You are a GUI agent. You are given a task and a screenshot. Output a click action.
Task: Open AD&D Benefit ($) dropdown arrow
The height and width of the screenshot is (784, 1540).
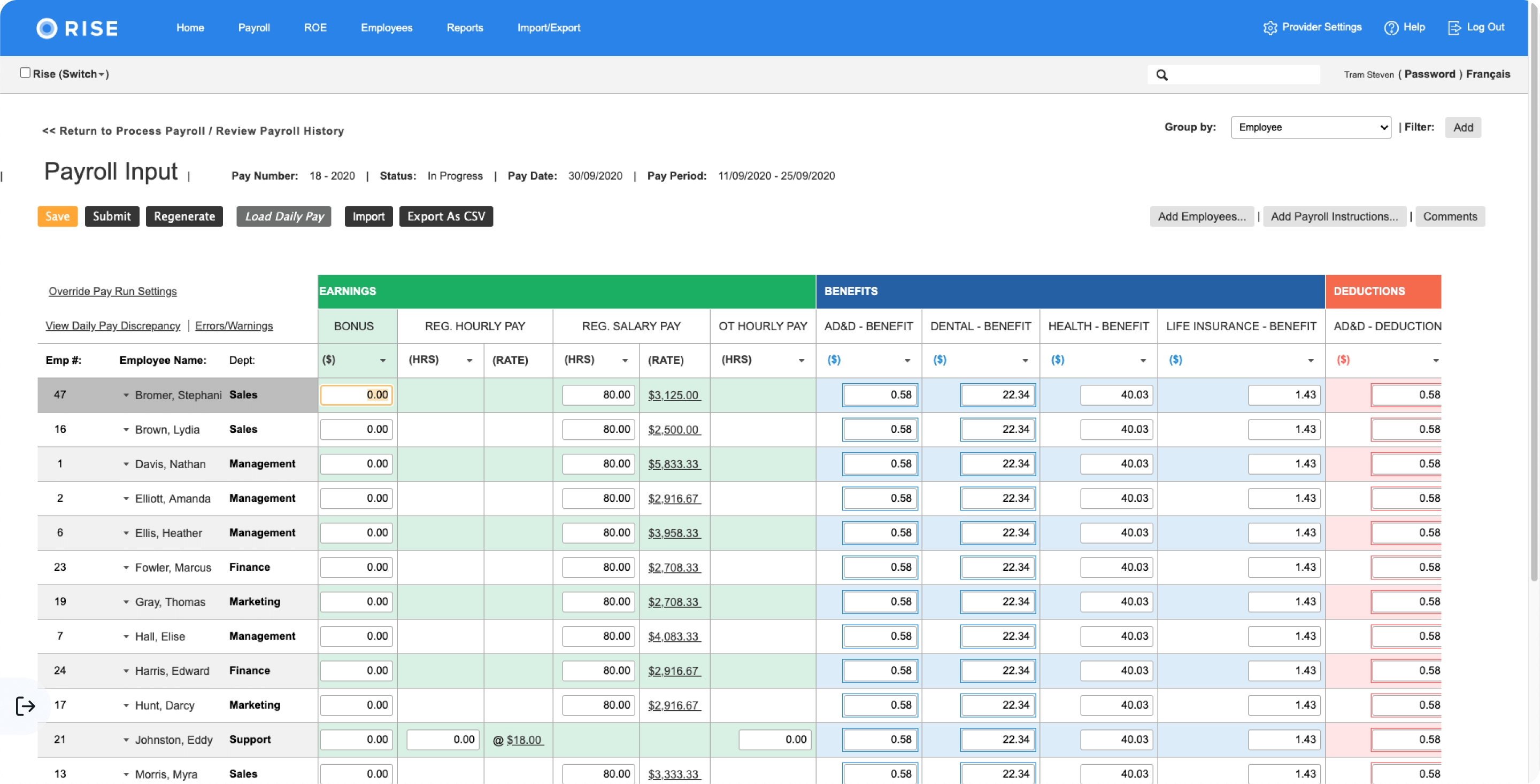[907, 360]
